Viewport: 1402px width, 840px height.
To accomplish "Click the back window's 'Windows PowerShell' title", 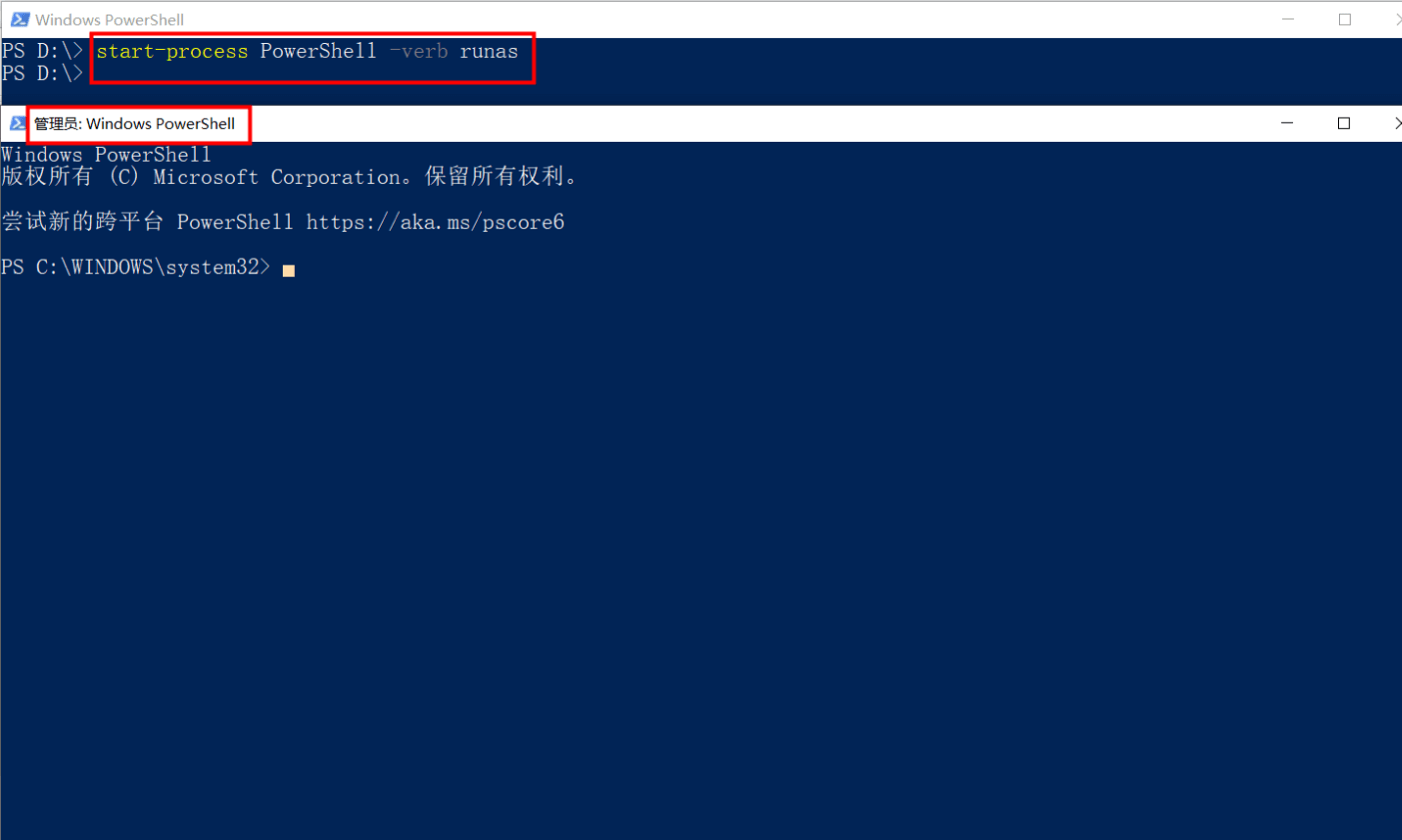I will coord(110,20).
